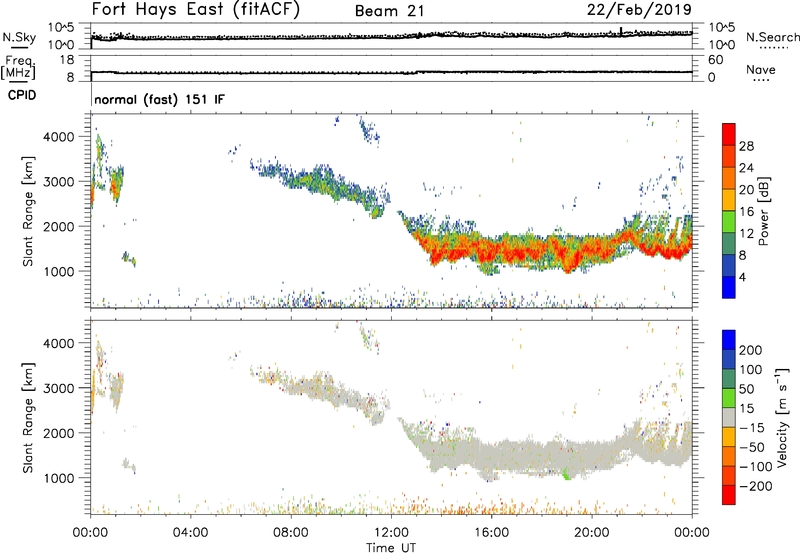
Task: Click the green velocity patch near 19:00 UT
Action: coord(566,474)
